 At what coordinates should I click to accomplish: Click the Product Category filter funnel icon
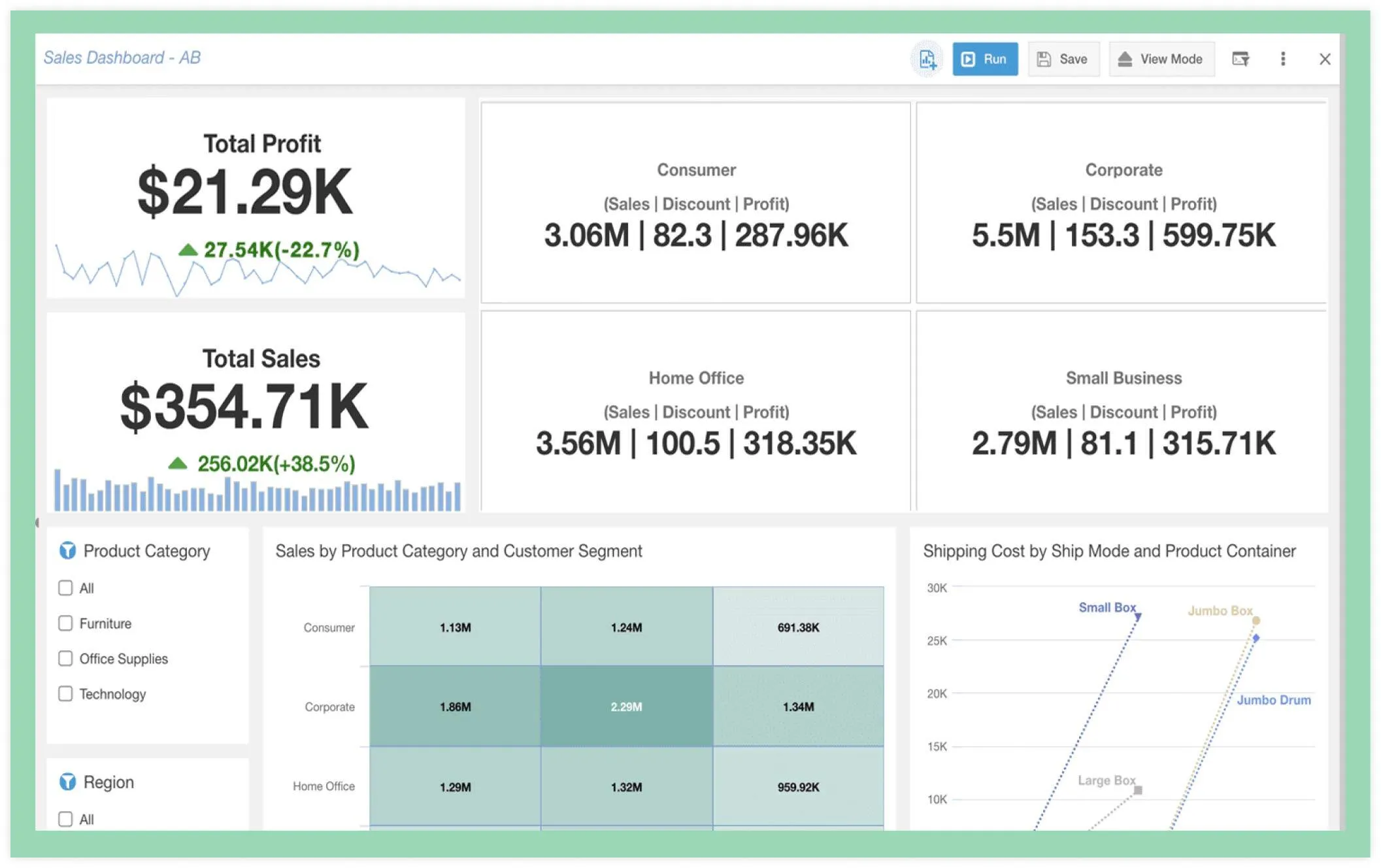(67, 551)
